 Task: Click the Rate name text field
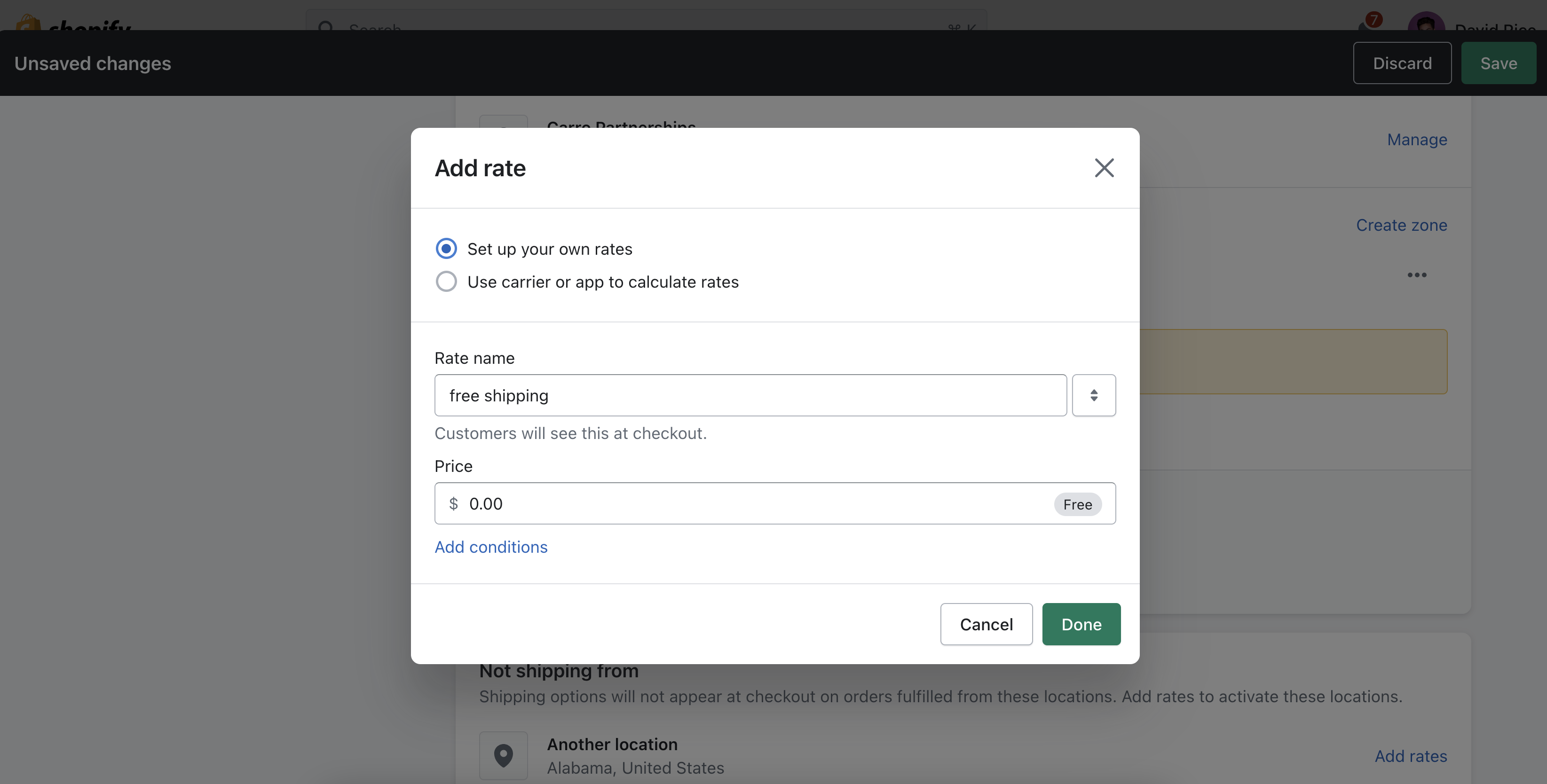point(750,396)
